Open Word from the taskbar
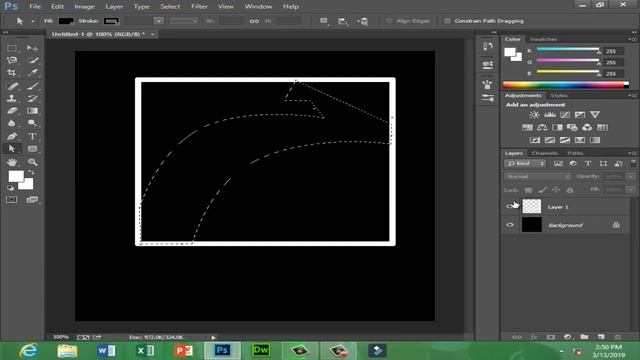This screenshot has width=640, height=360. 106,350
